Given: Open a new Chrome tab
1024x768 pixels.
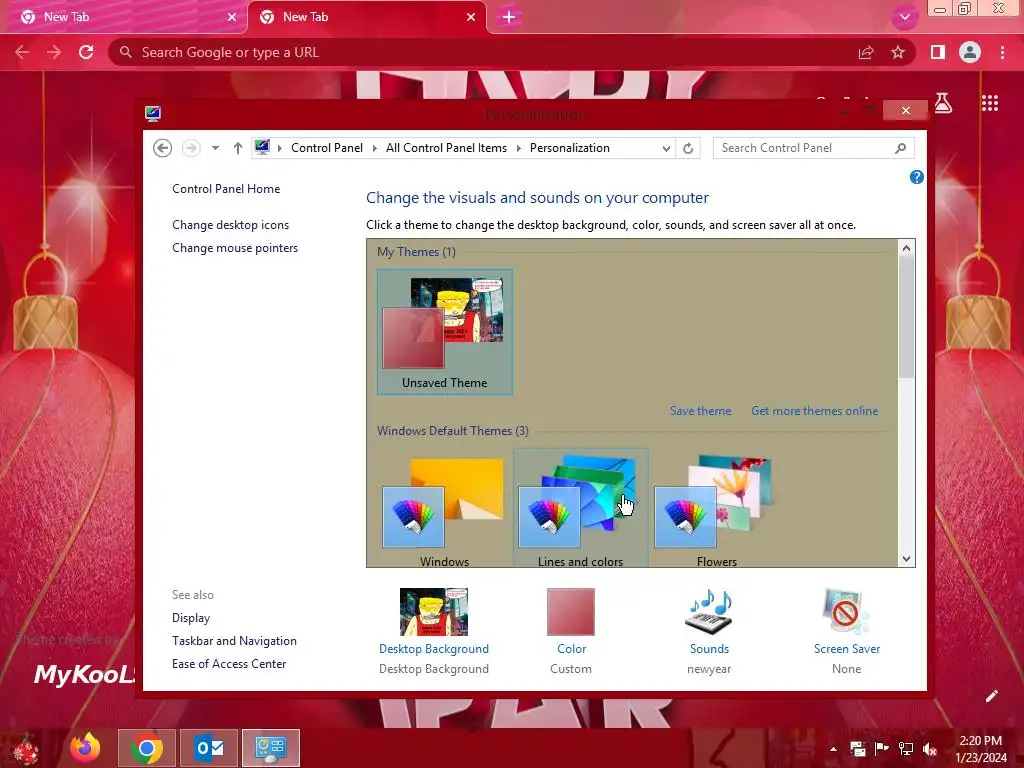Looking at the screenshot, I should pos(509,17).
